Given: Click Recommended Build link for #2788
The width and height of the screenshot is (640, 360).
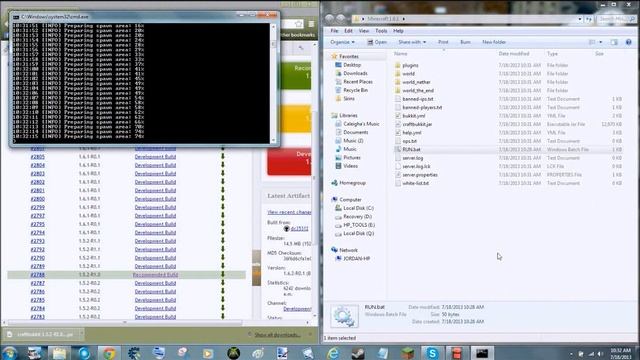Looking at the screenshot, I should [156, 275].
